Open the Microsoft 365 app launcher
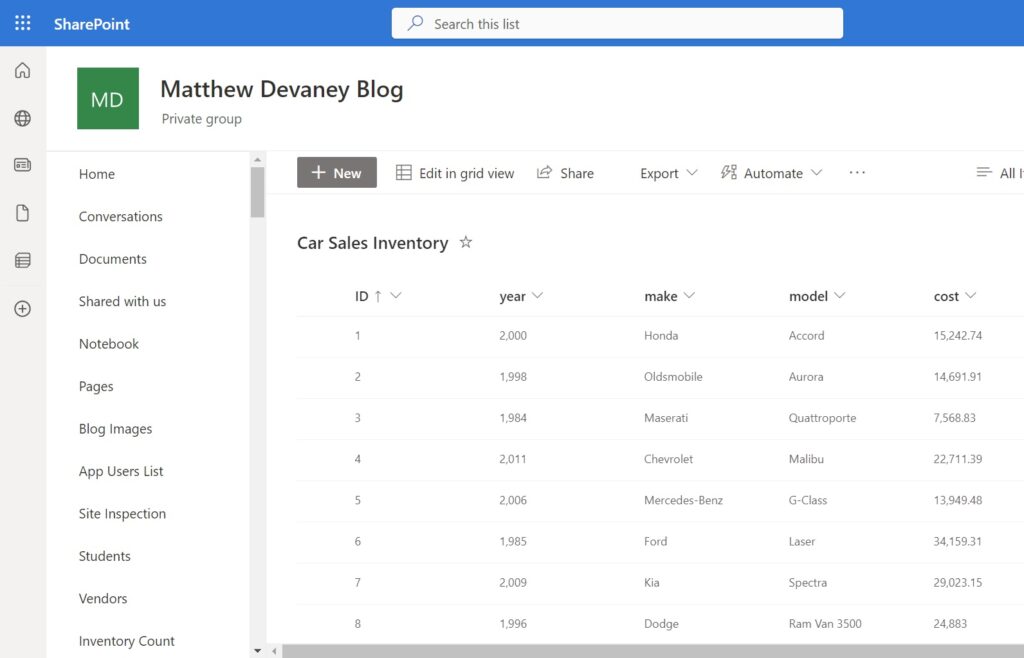 22,23
